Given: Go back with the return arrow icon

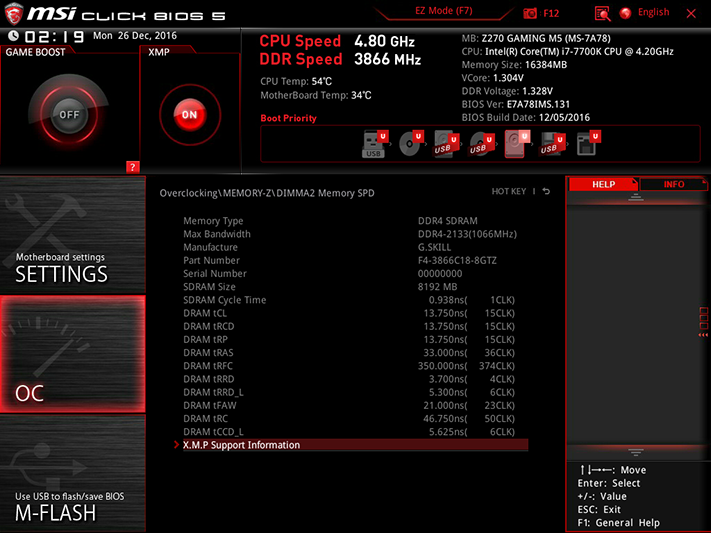Looking at the screenshot, I should (546, 191).
